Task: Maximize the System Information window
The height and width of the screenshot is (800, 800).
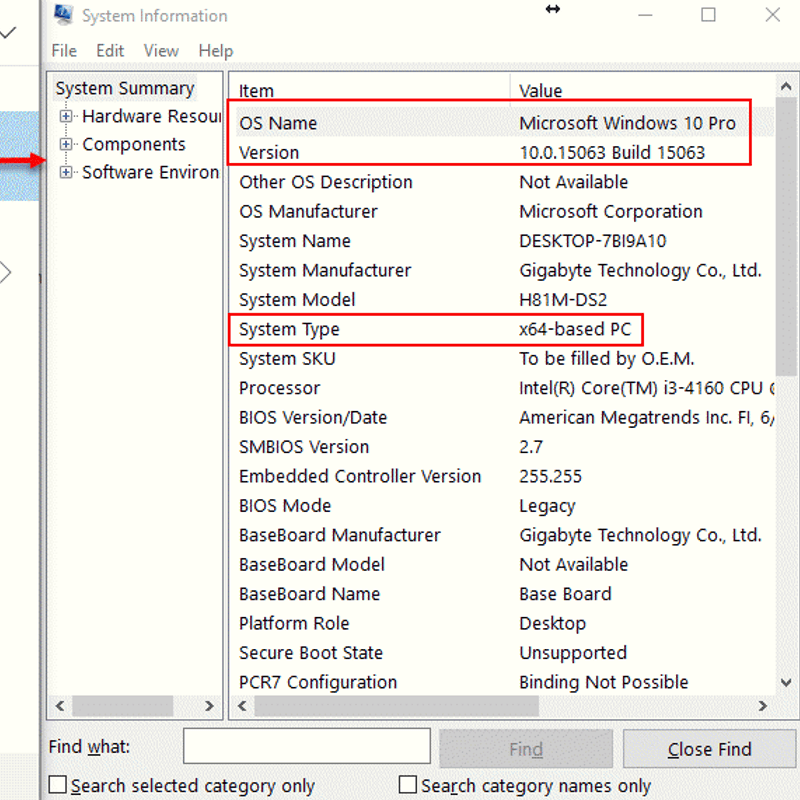Action: [708, 15]
